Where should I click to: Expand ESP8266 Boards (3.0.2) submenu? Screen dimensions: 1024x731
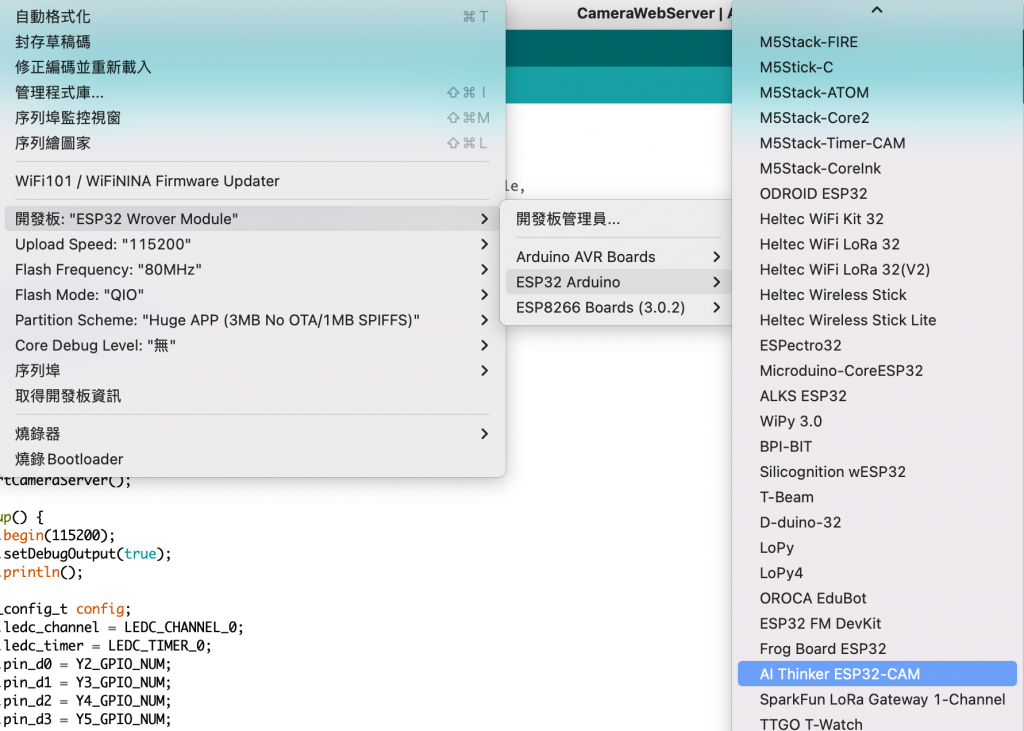[617, 308]
